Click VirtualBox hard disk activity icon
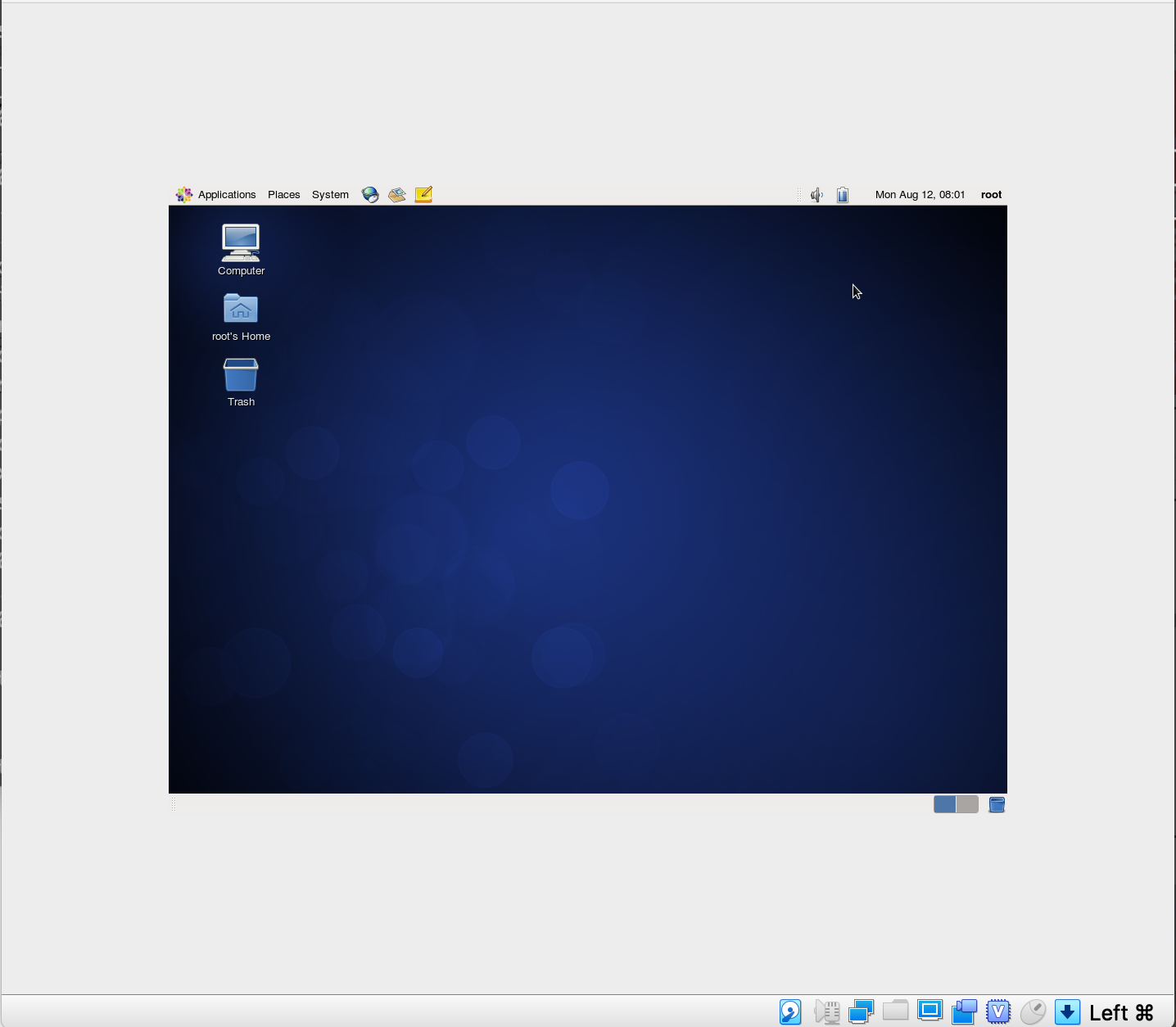 point(790,1012)
